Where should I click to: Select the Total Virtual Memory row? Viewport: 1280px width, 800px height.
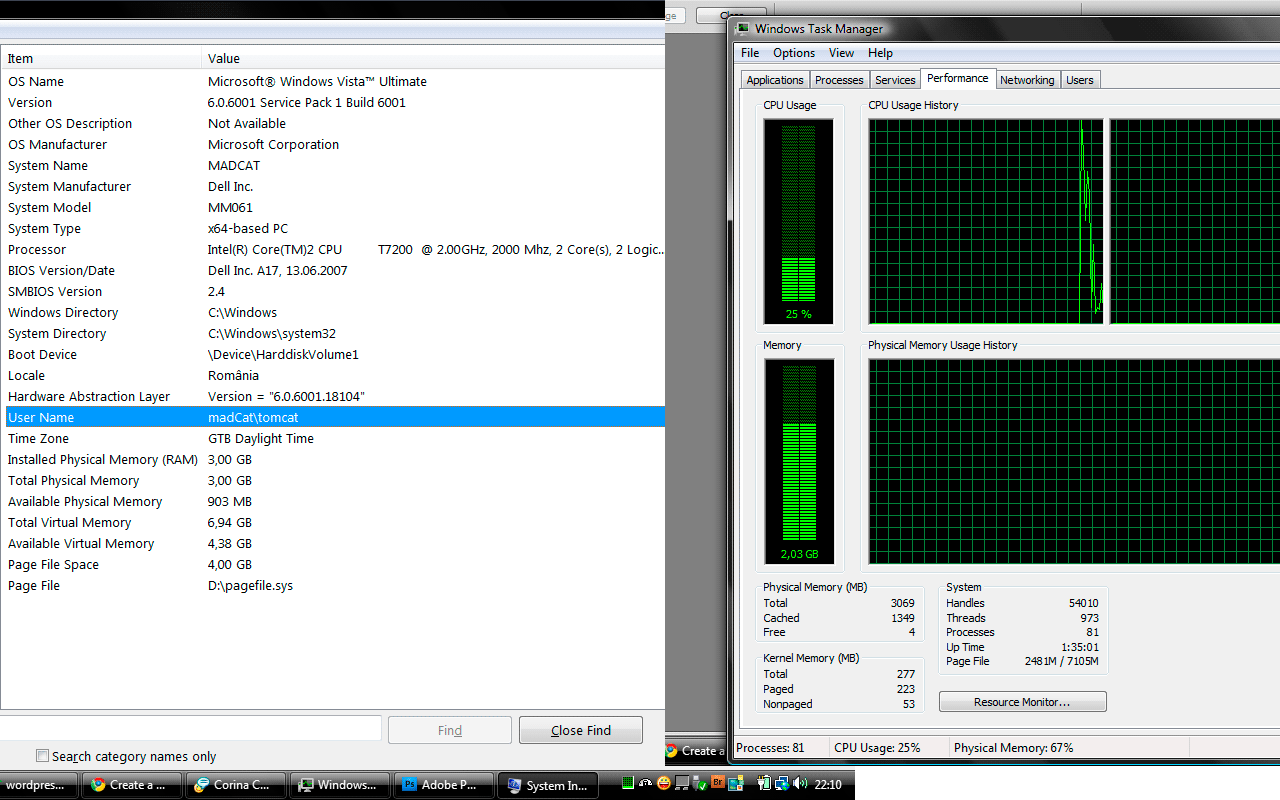coord(332,523)
